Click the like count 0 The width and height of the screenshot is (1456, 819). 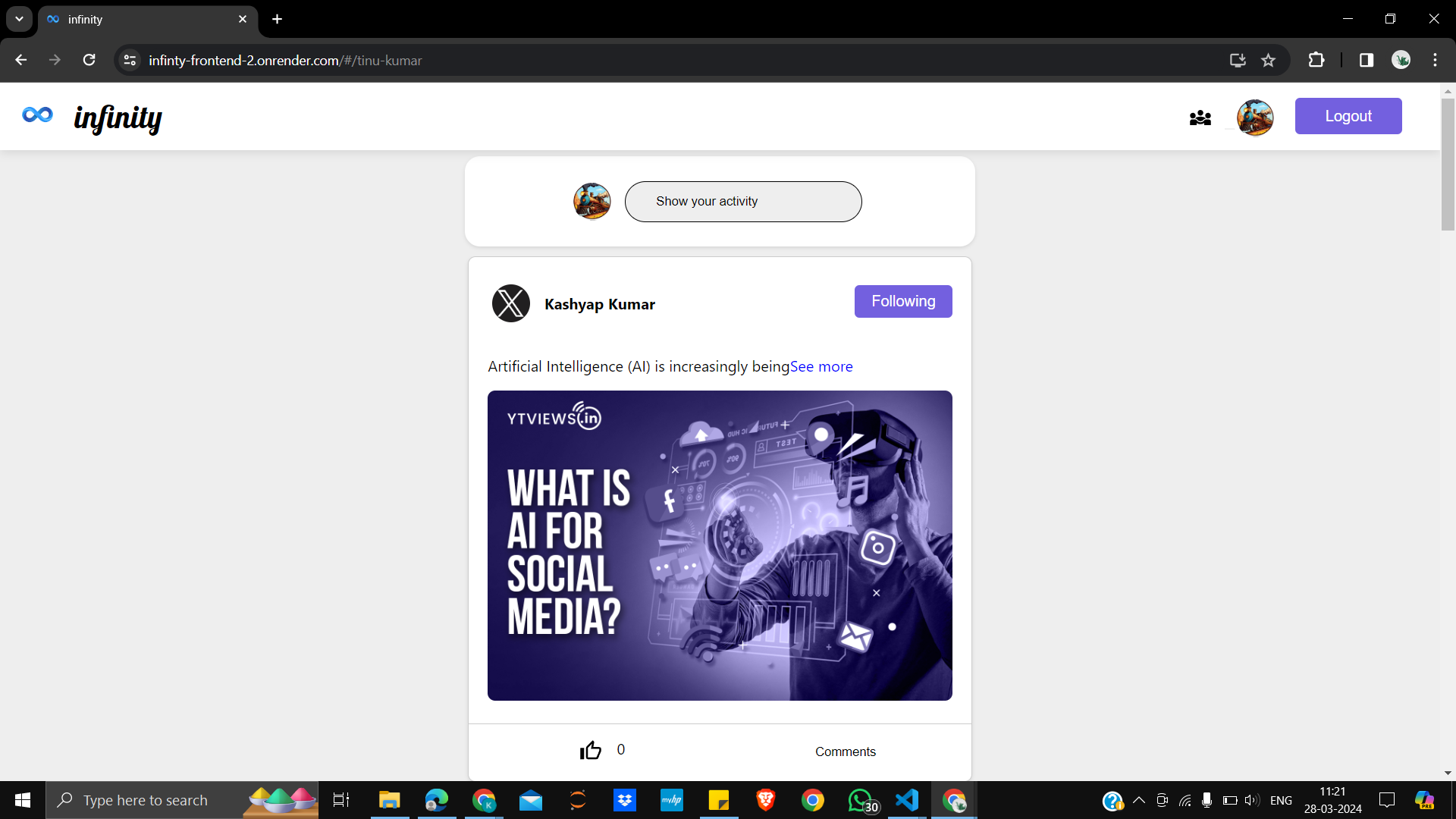[621, 749]
